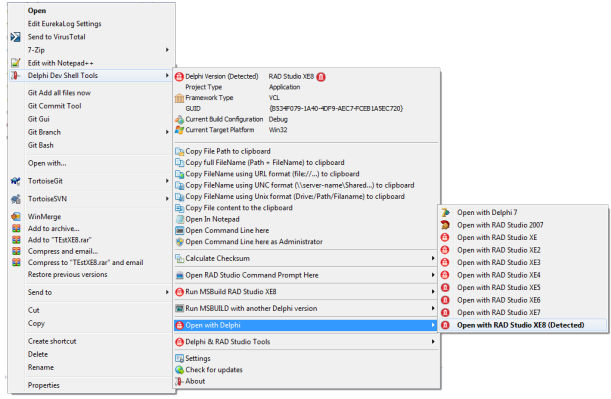Expand the Calculate Checksum submenu arrow
Viewport: 611px width, 399px height.
pyautogui.click(x=433, y=258)
